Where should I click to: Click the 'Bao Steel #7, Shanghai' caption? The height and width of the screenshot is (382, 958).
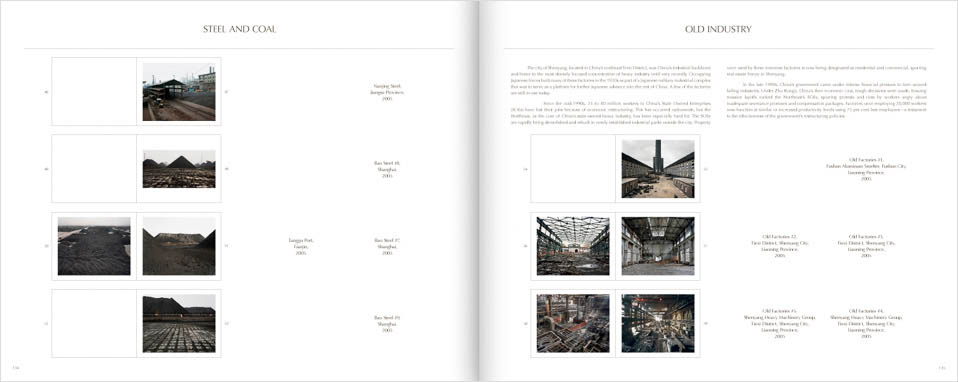(x=387, y=246)
